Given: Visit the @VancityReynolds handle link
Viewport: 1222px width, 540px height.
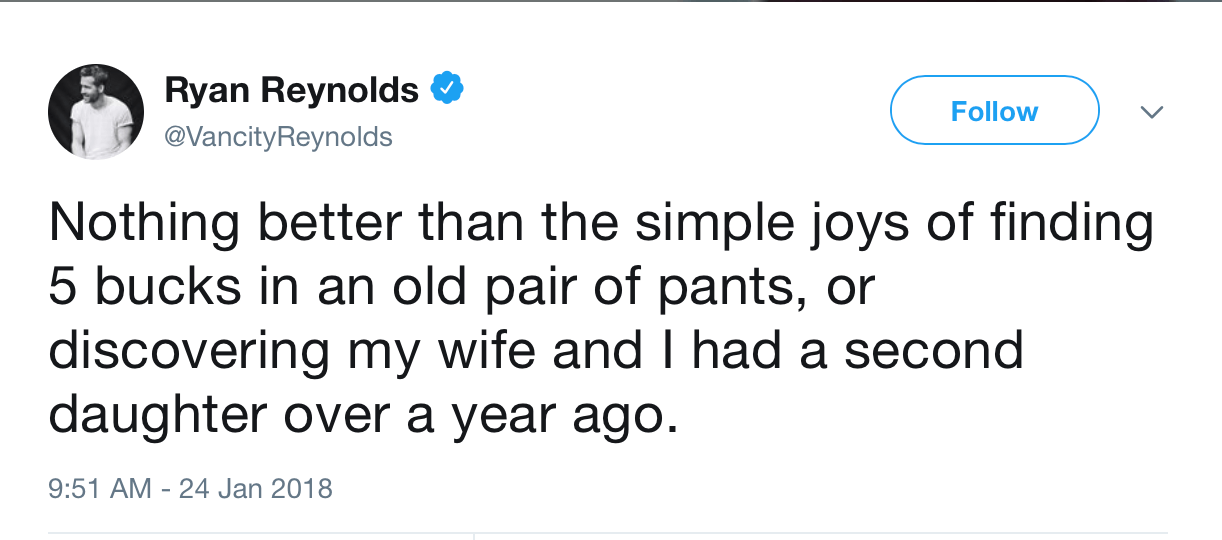Looking at the screenshot, I should click(278, 136).
